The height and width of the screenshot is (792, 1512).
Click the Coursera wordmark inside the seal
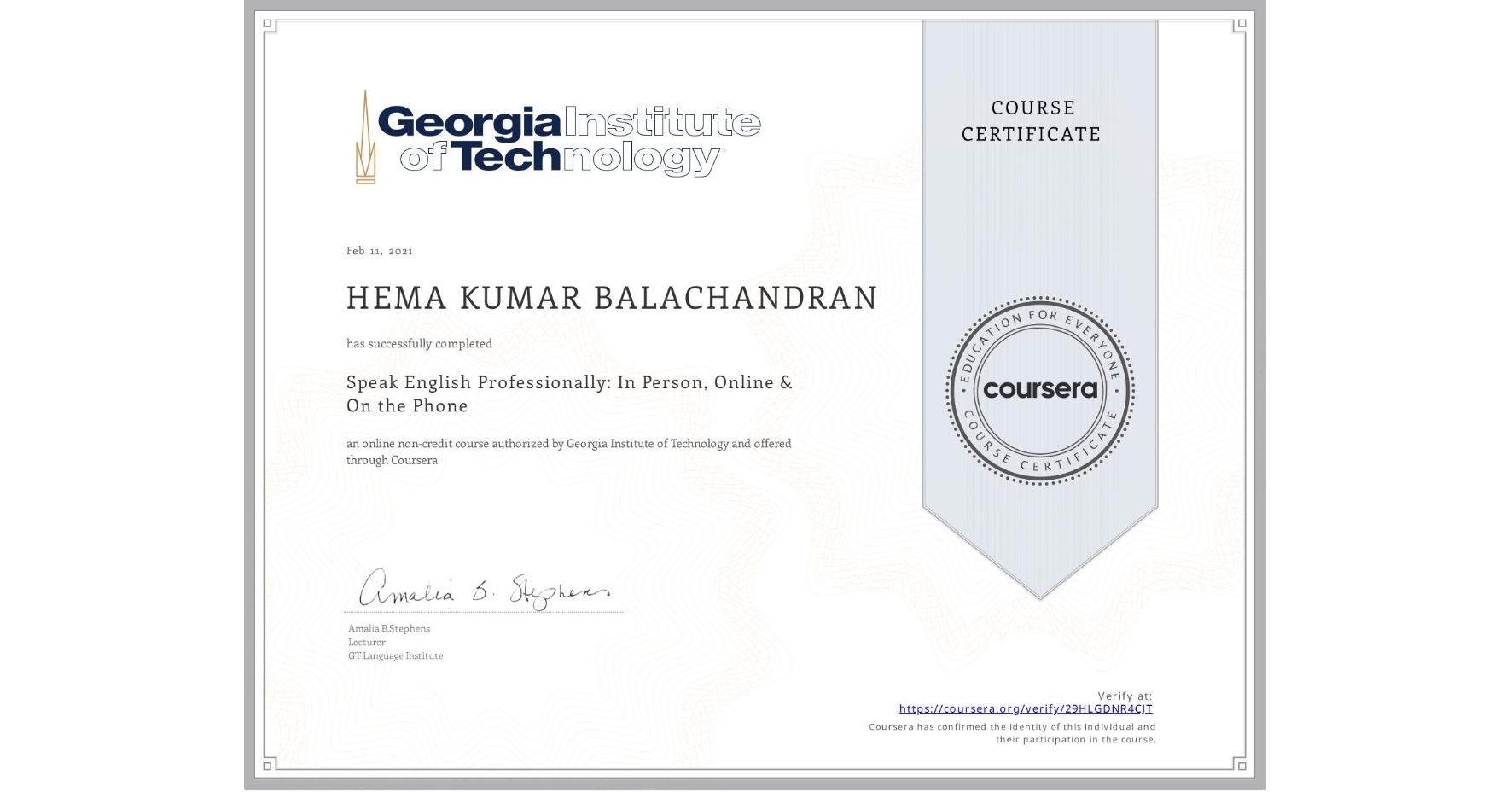tap(1040, 390)
